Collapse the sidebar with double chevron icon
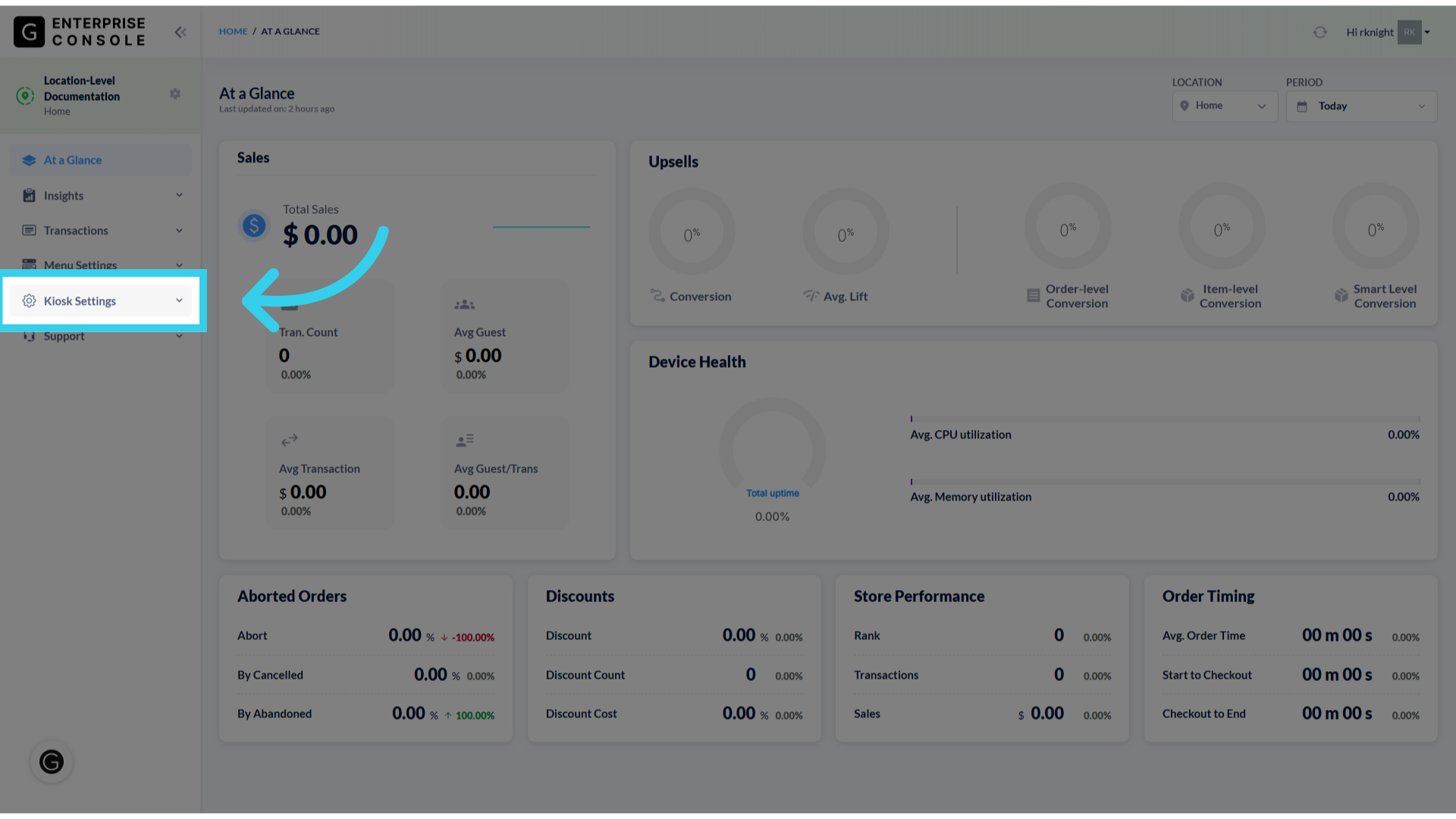 (x=180, y=32)
